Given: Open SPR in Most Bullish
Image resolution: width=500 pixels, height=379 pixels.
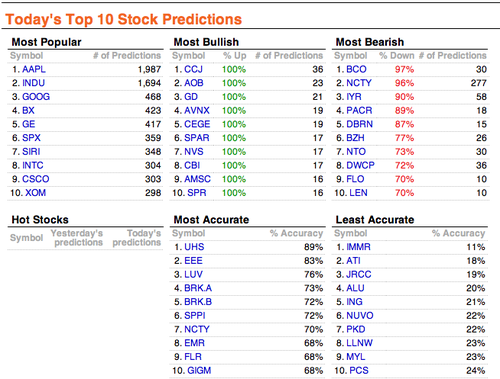Looking at the screenshot, I should pos(197,193).
